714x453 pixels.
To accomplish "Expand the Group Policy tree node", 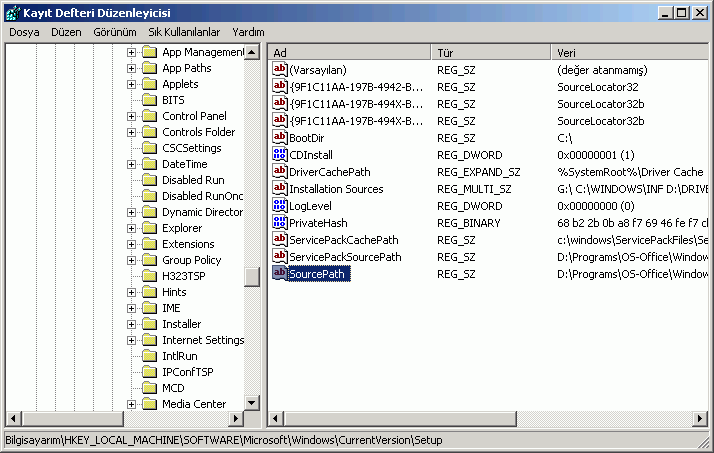I will (x=131, y=260).
